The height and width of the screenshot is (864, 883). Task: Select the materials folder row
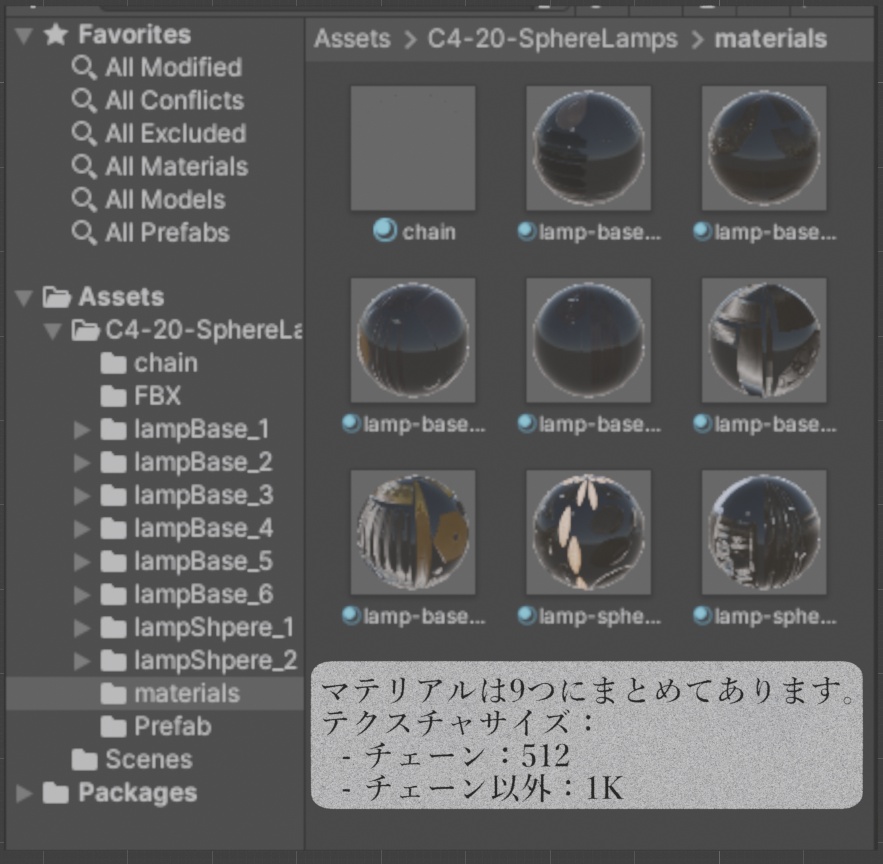click(x=155, y=694)
